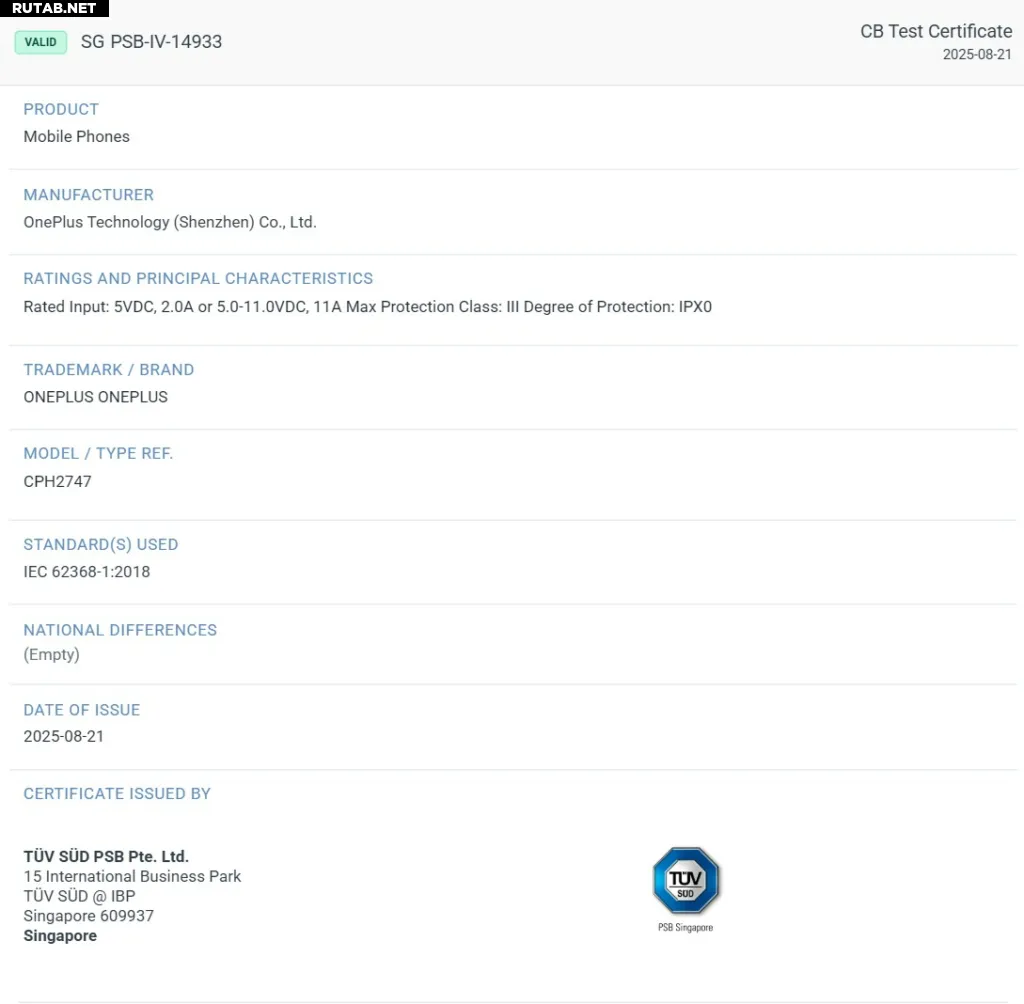Select the Mobile Phones product value

point(76,137)
